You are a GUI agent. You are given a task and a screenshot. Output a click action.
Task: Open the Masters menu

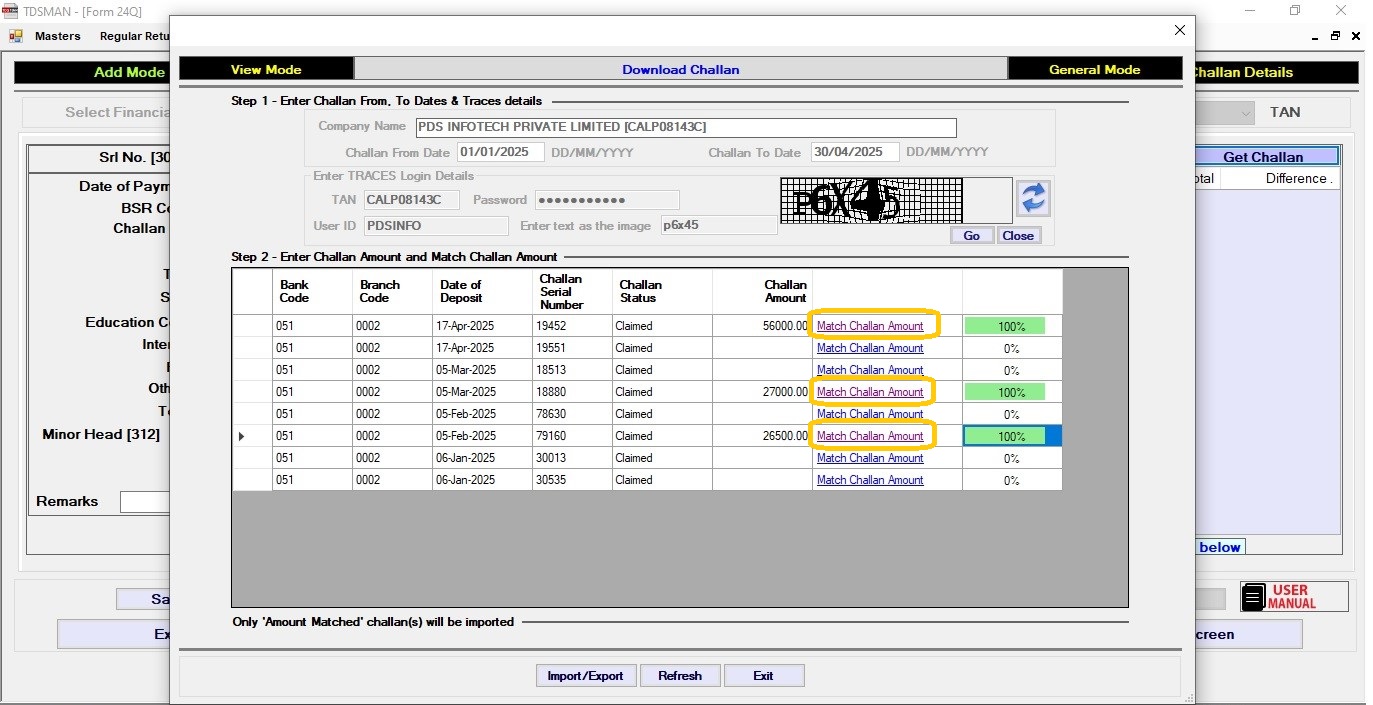pos(57,36)
